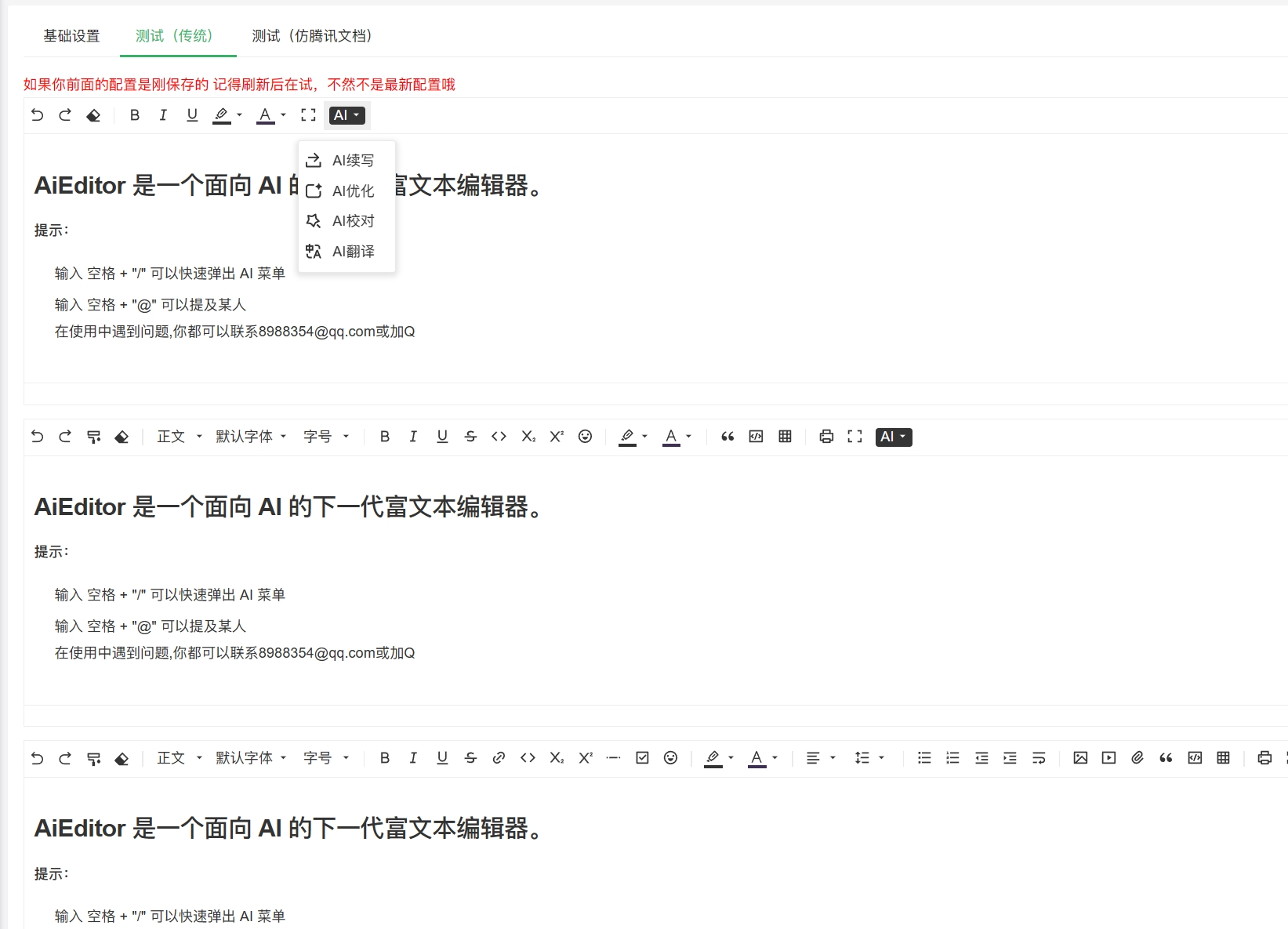
Task: Enter fullscreen from middle editor toolbar
Action: coord(855,437)
